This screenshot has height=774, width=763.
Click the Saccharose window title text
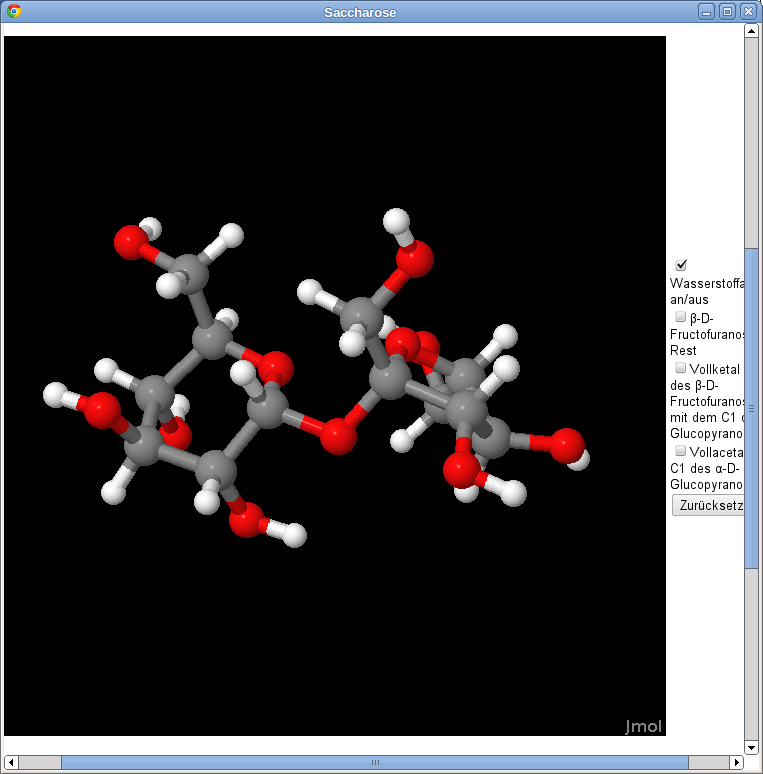pyautogui.click(x=360, y=12)
